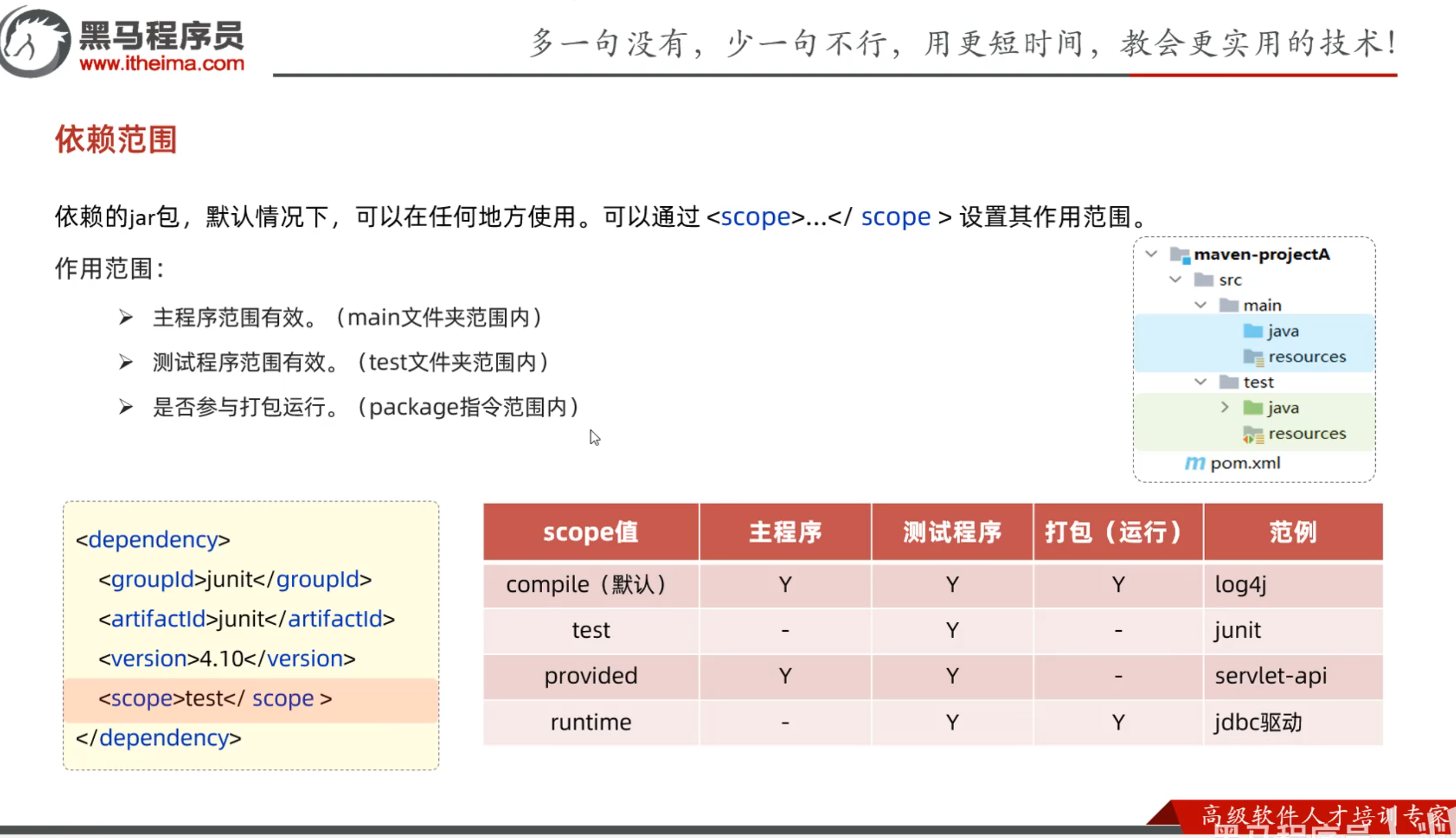This screenshot has height=838, width=1456.
Task: Expand the java folder under test
Action: pos(1225,407)
